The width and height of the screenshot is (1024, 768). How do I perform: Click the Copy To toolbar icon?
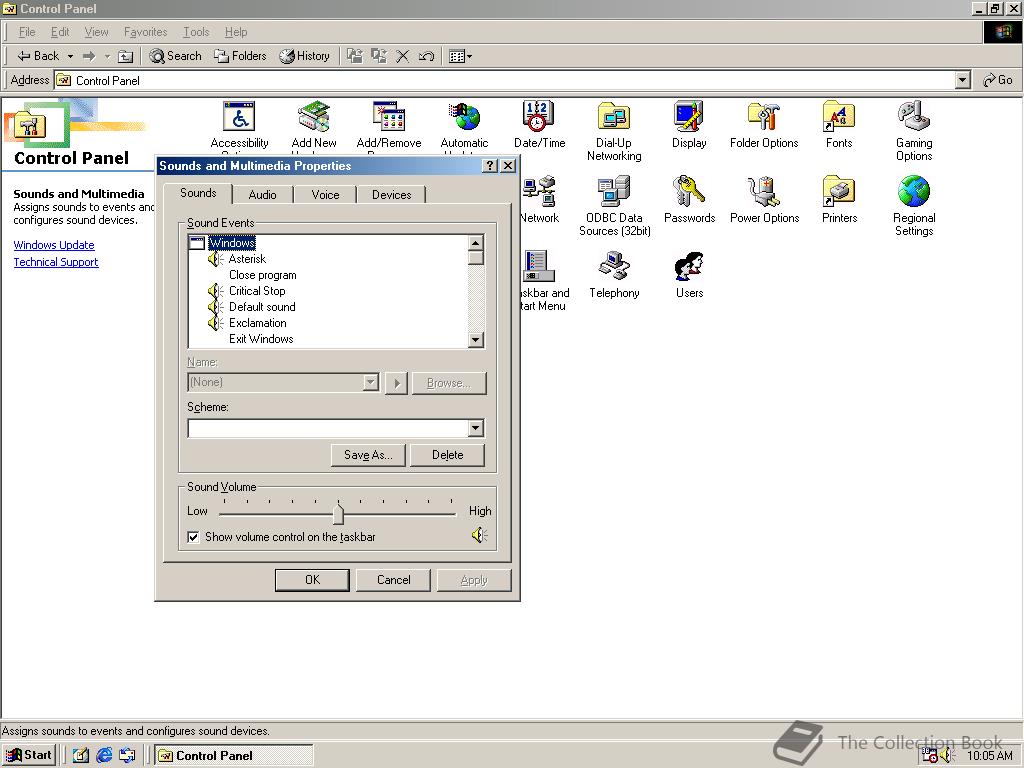tap(379, 56)
